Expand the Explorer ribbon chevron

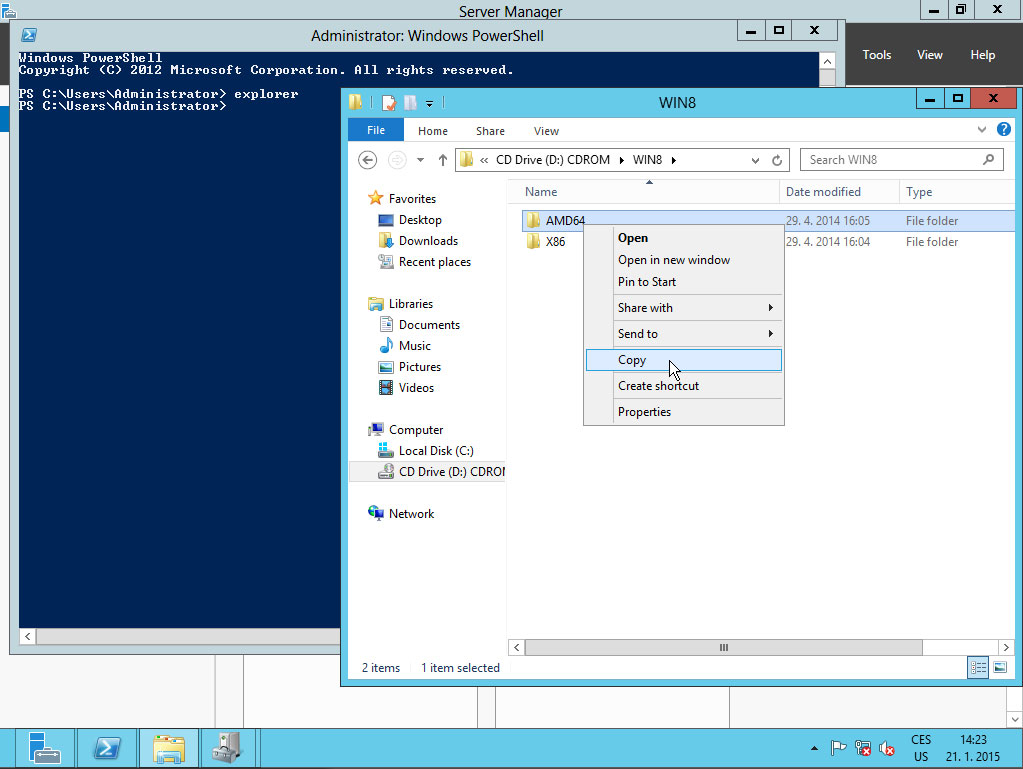981,130
